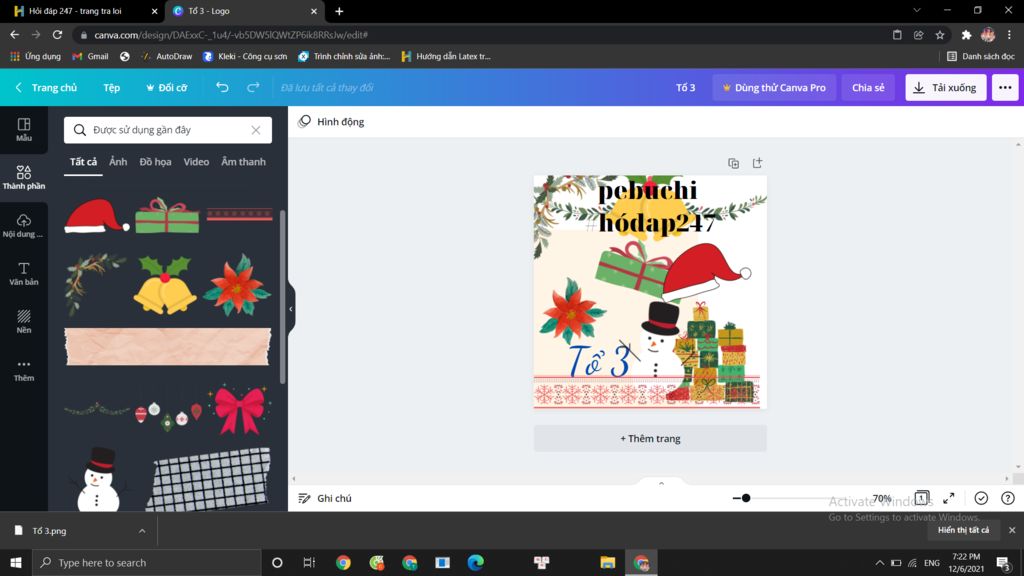Open the browser extensions puzzle icon

tap(966, 35)
